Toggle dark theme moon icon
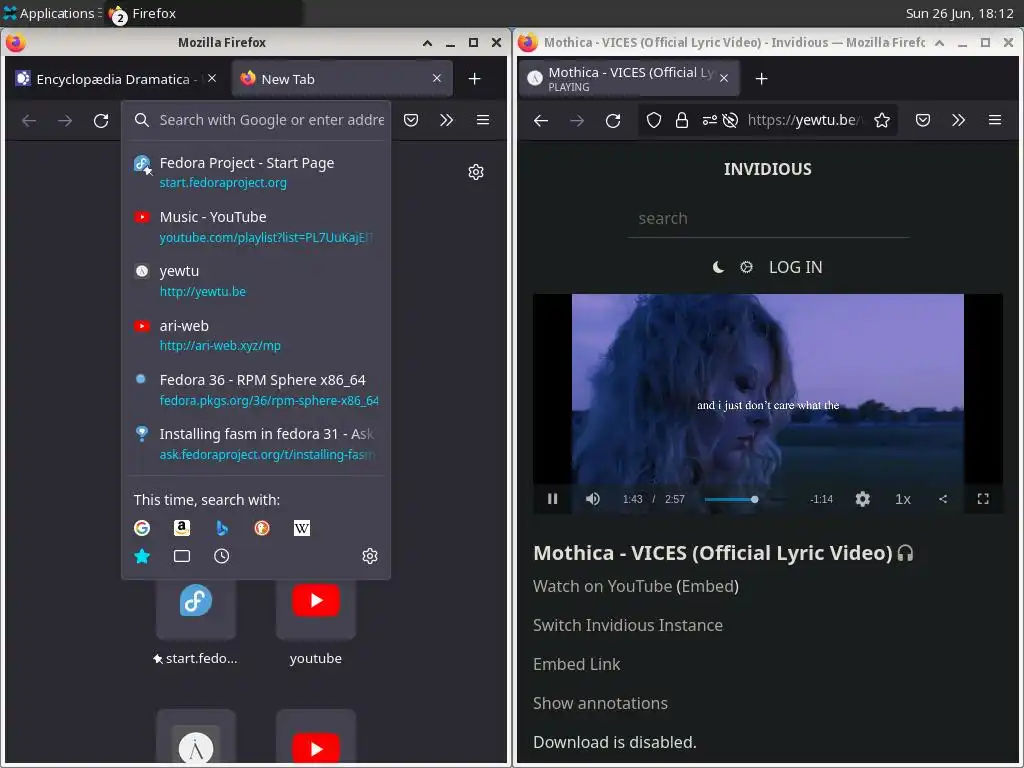Image resolution: width=1024 pixels, height=768 pixels. click(x=718, y=267)
